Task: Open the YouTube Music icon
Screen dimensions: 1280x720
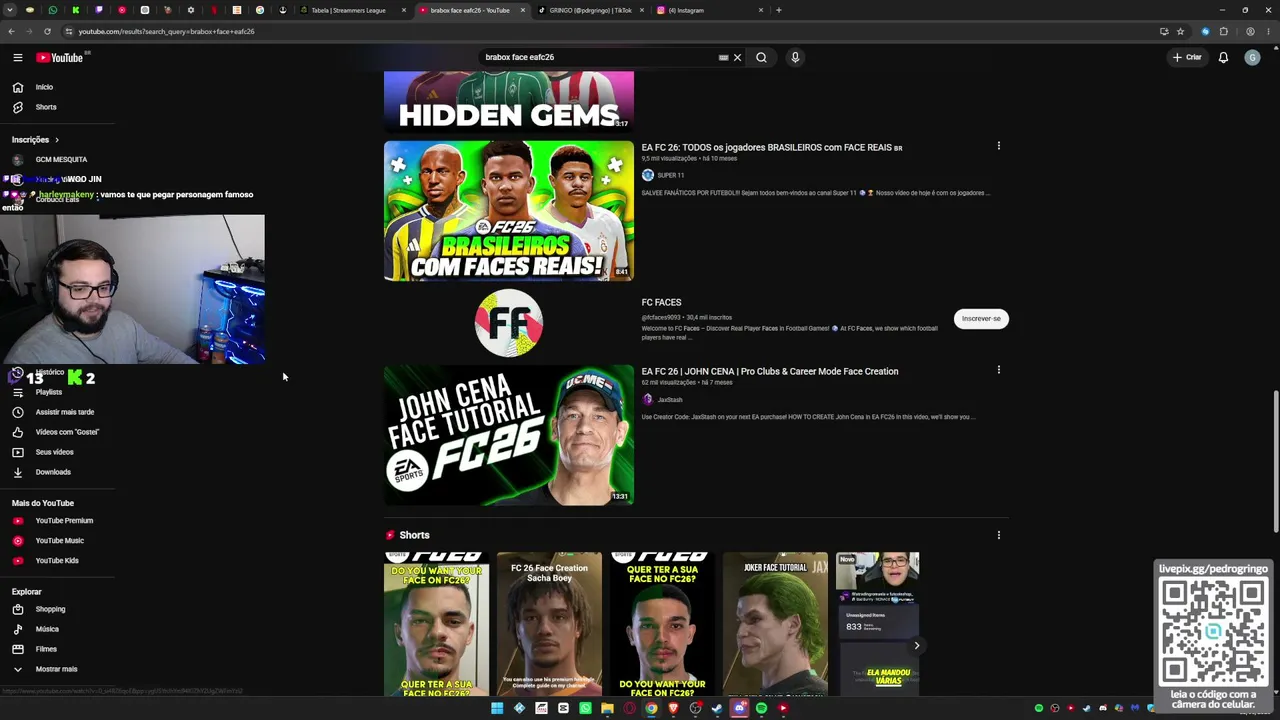Action: click(17, 541)
